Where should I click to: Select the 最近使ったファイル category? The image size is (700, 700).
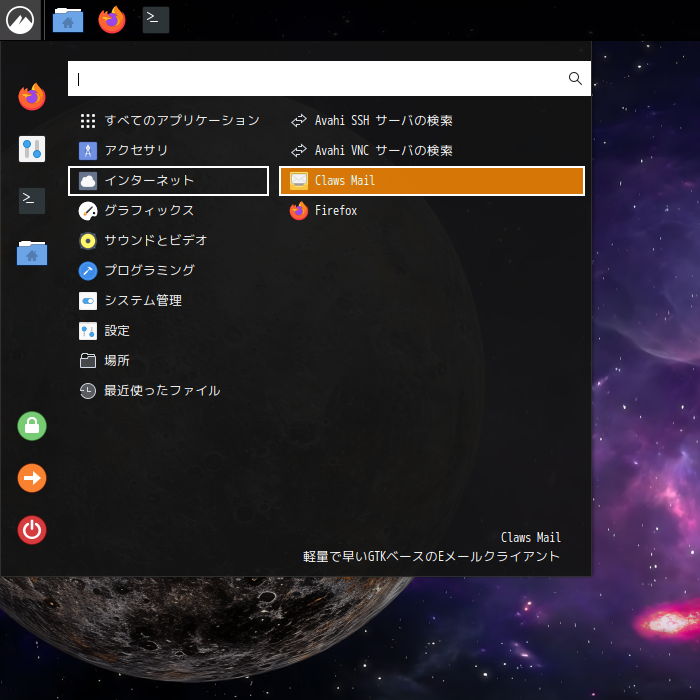pyautogui.click(x=169, y=391)
